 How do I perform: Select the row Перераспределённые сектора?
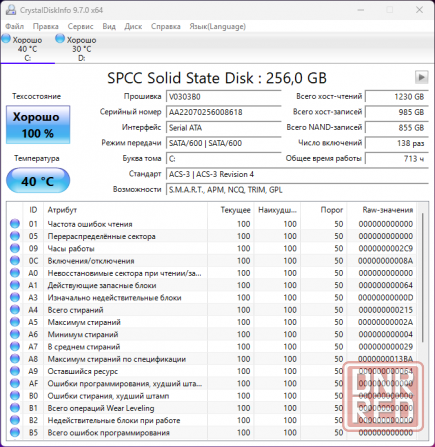click(x=212, y=236)
